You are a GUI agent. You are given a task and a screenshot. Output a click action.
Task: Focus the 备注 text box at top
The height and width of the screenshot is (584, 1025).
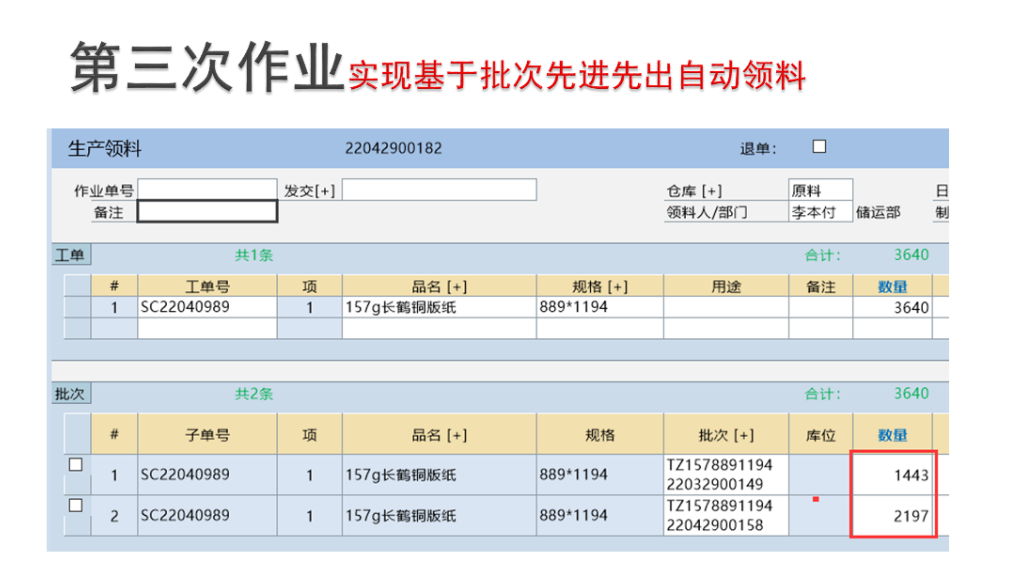point(207,212)
